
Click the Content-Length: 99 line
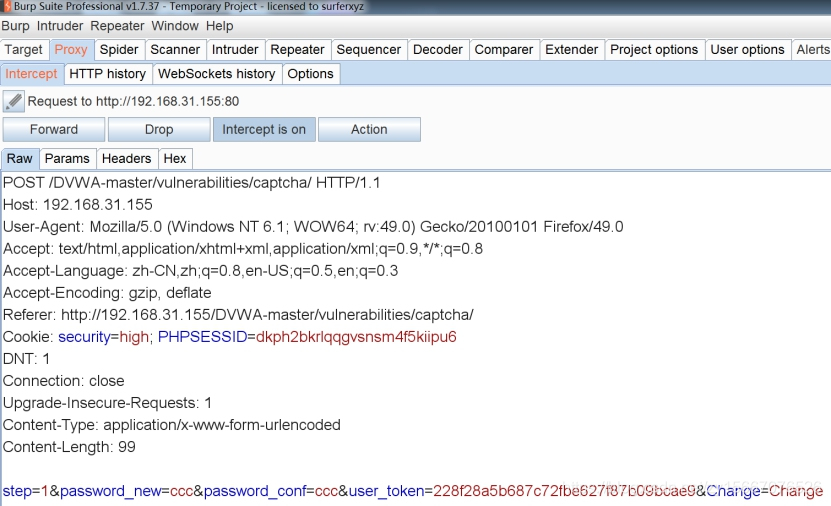(x=69, y=447)
